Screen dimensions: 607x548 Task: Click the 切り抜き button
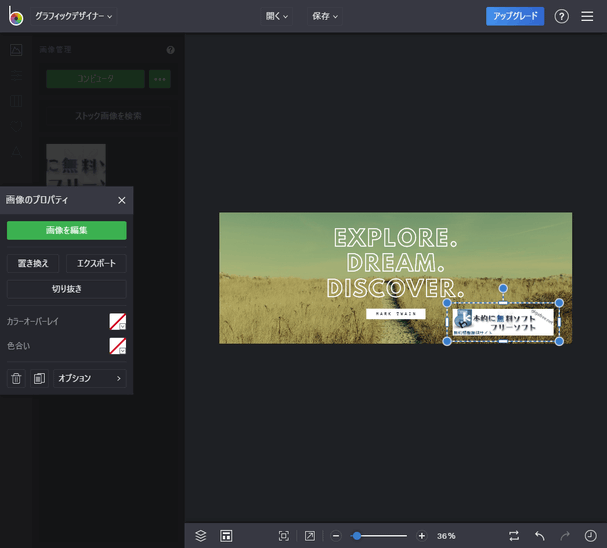67,289
